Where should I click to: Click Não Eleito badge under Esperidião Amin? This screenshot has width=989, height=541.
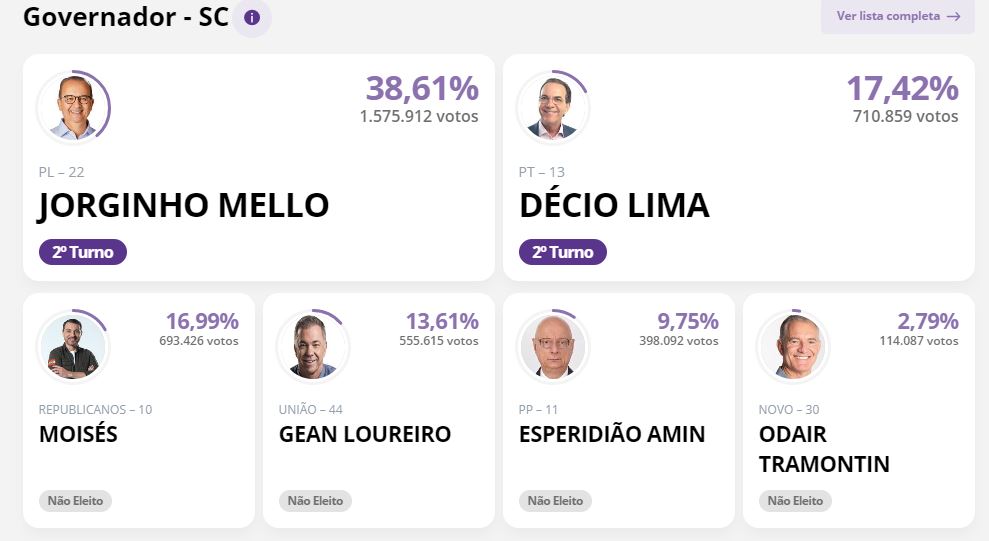pos(555,501)
